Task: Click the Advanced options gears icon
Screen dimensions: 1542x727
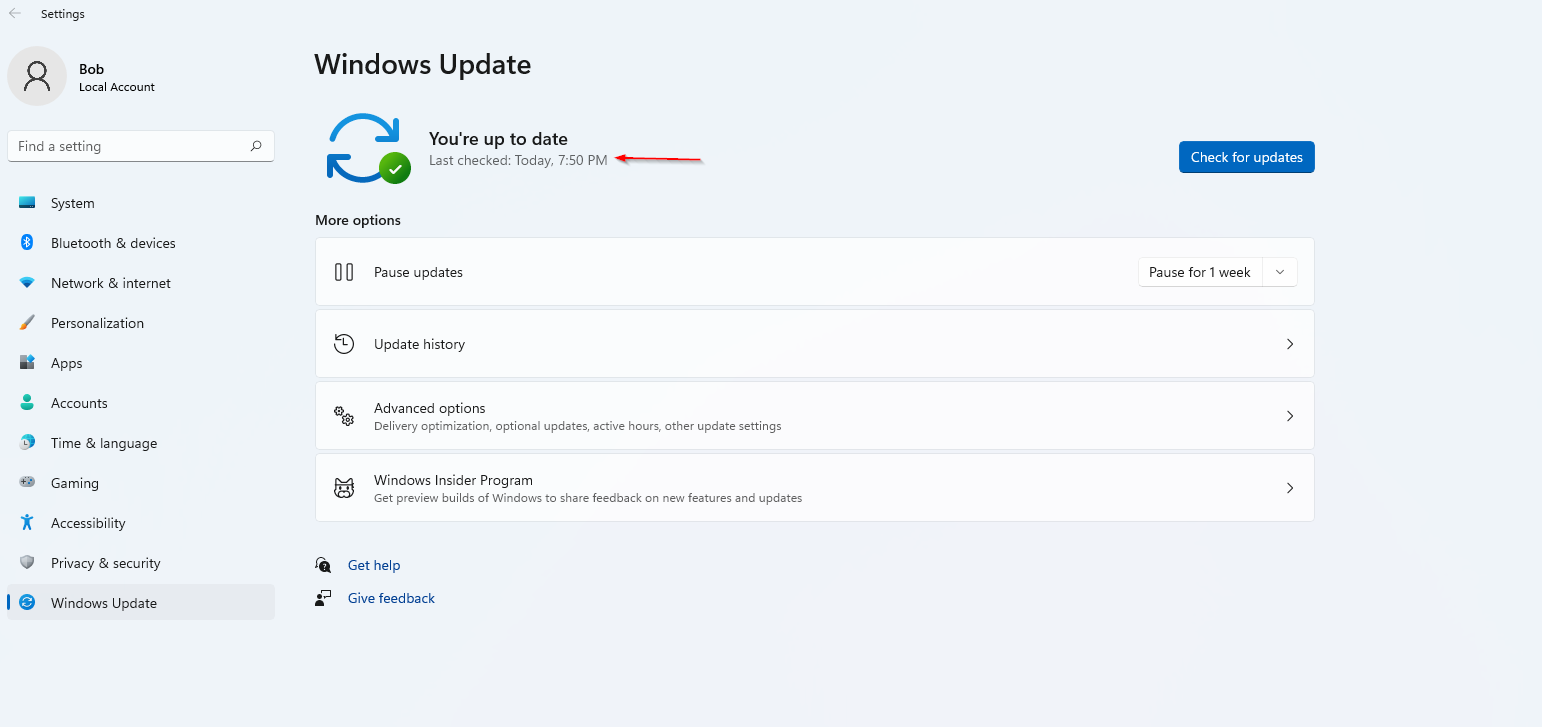Action: [x=344, y=416]
